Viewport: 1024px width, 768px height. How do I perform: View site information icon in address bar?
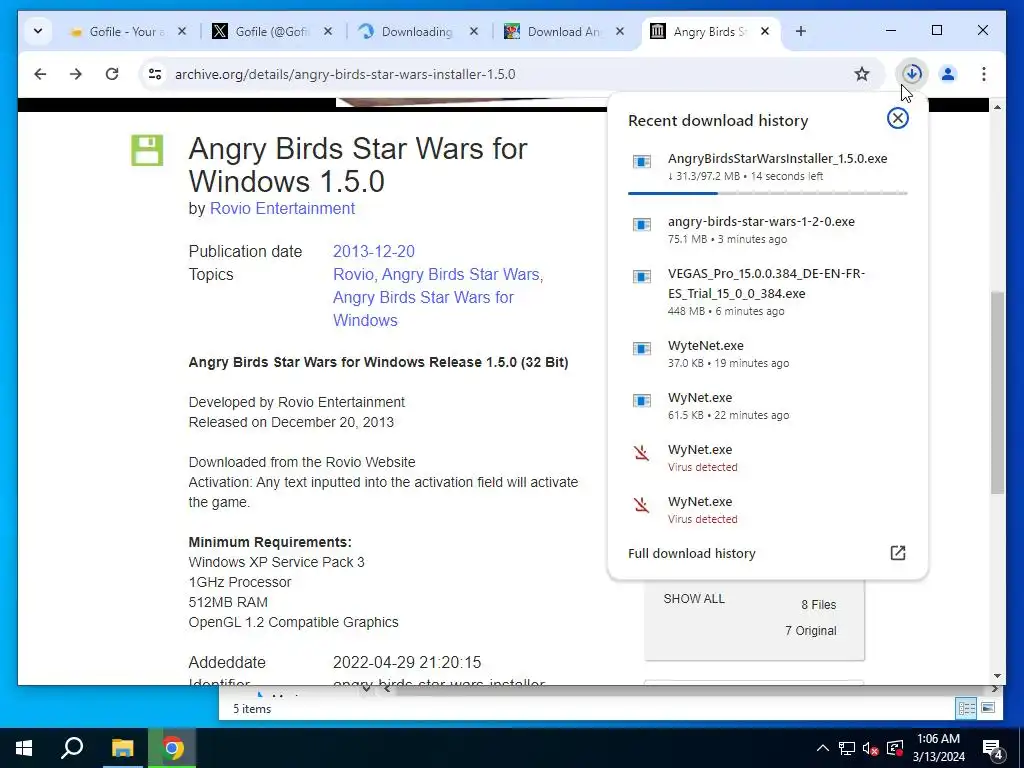pyautogui.click(x=155, y=74)
